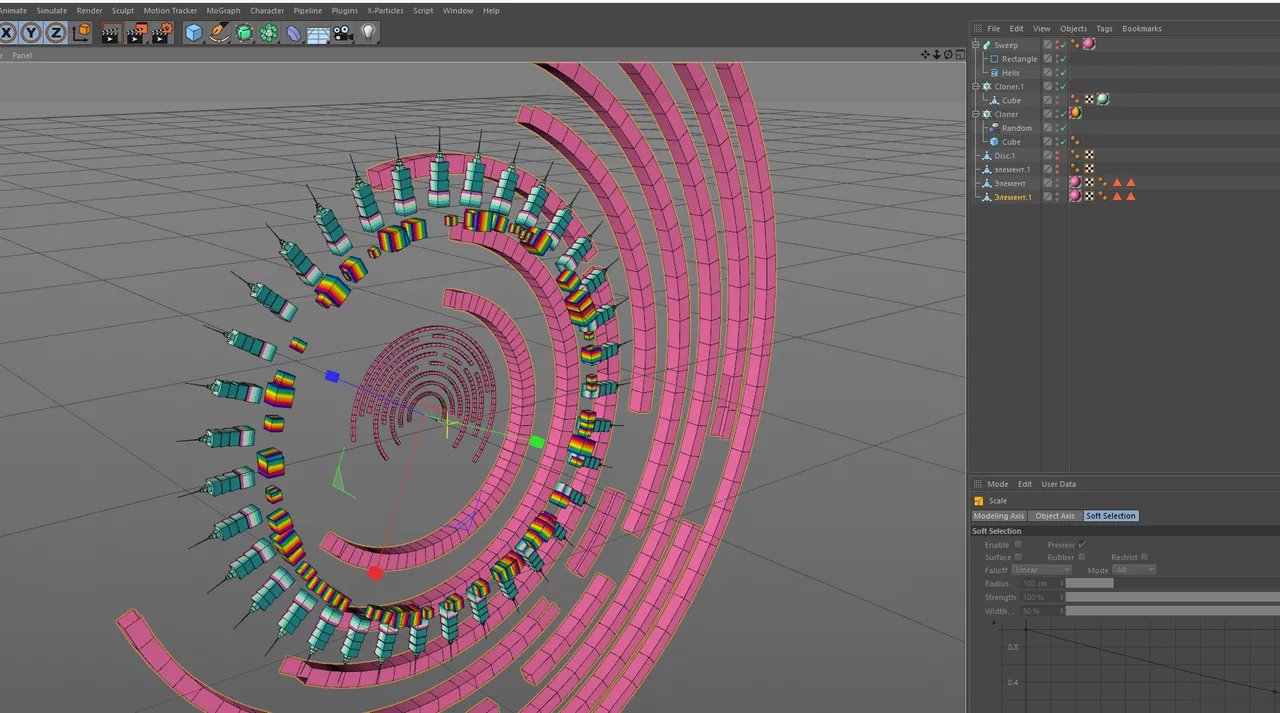
Task: Toggle visibility dots for Disc.1
Action: [1058, 155]
